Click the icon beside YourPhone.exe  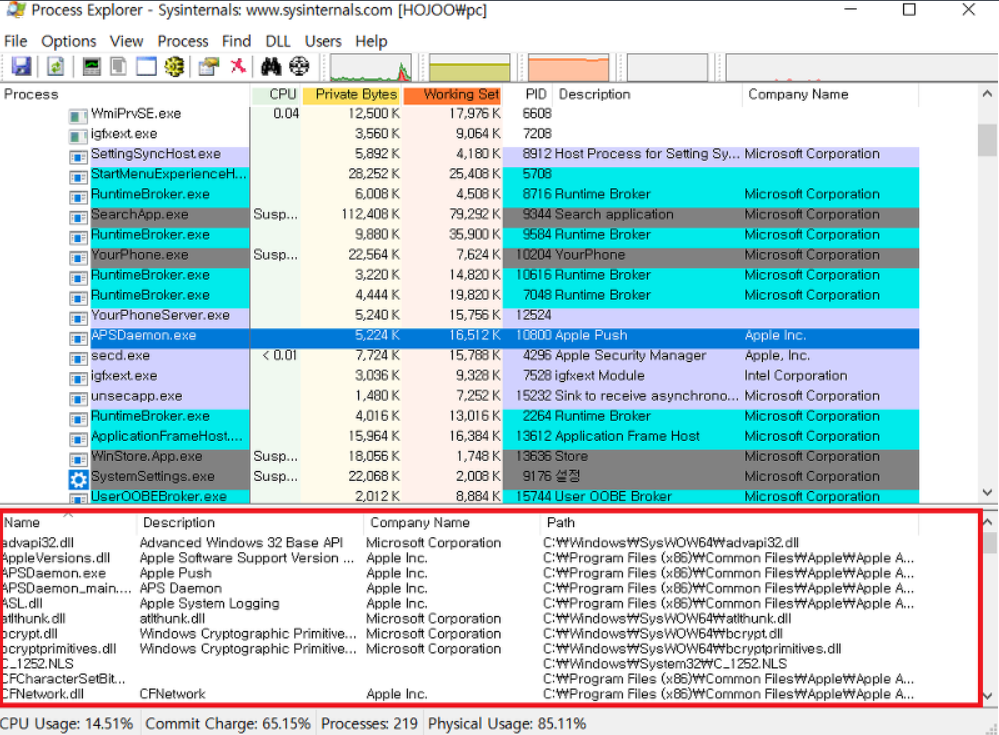(x=78, y=257)
